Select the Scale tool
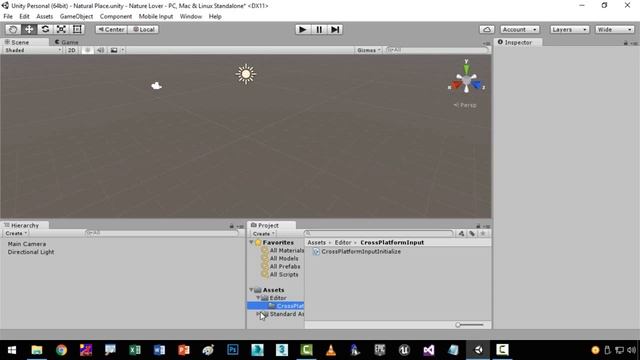Screen dimensions: 640x360 pyautogui.click(x=61, y=29)
